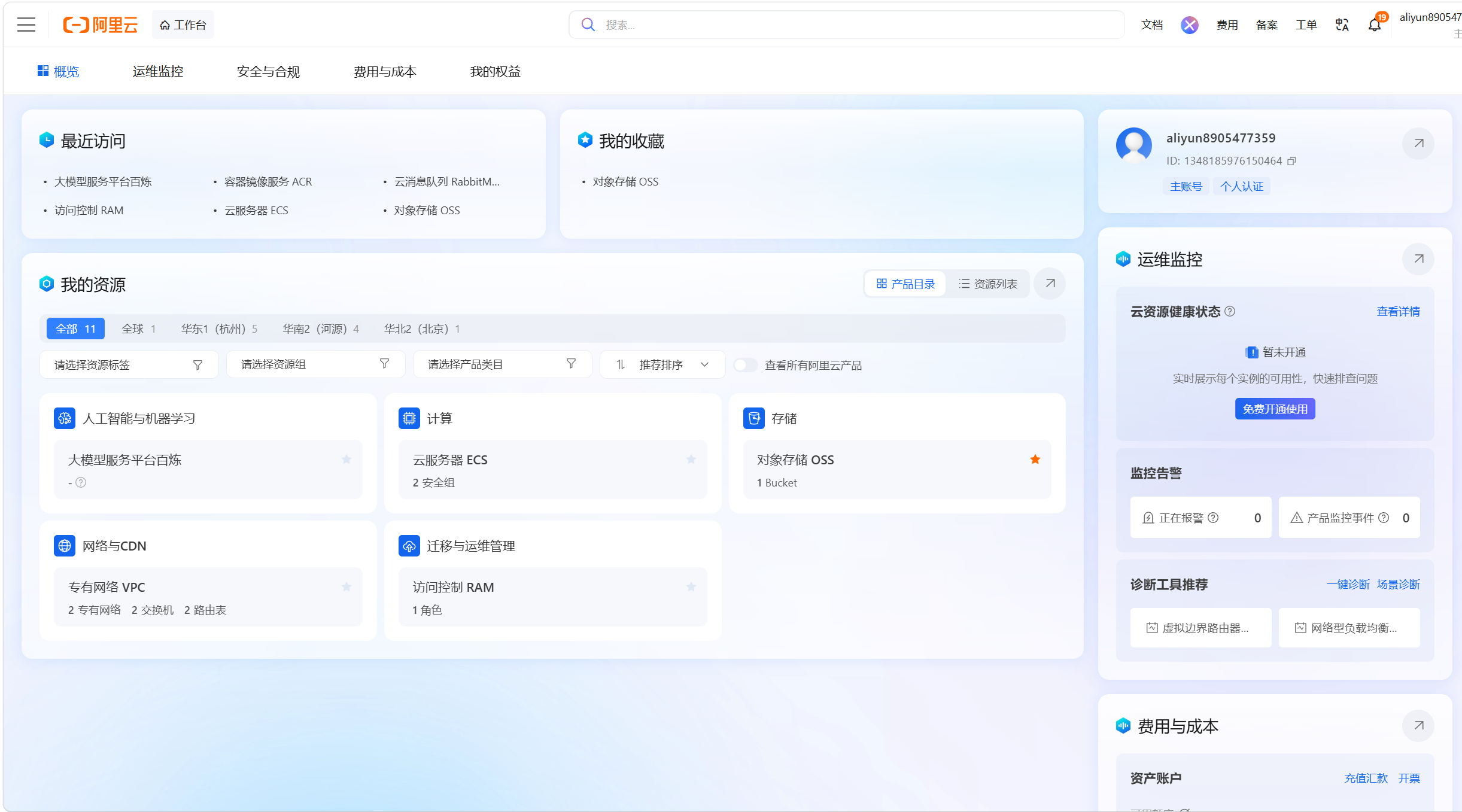1462x812 pixels.
Task: Open 云消息队列 RabbitMQ recent link
Action: 446,181
